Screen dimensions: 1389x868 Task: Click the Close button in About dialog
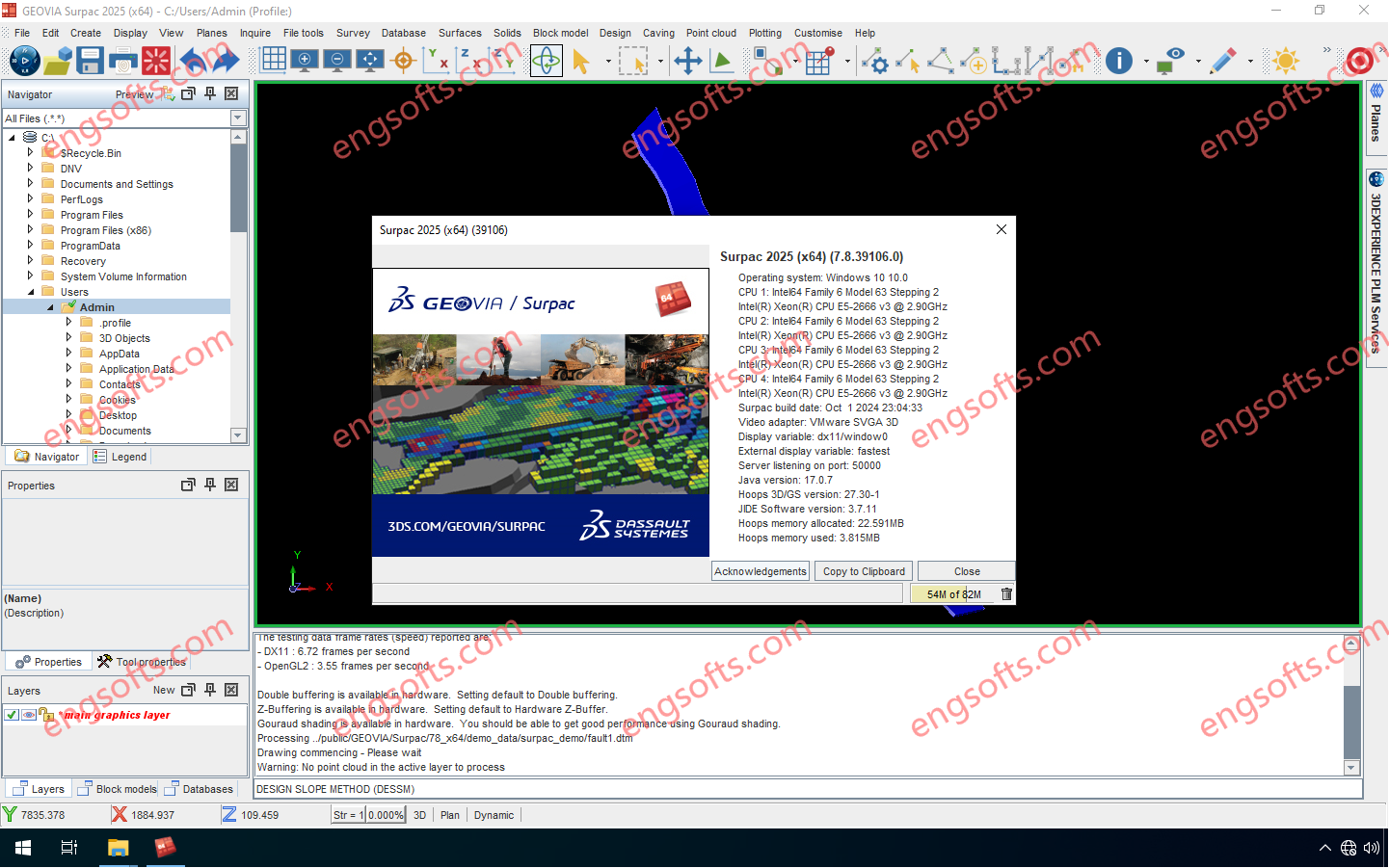[x=967, y=571]
